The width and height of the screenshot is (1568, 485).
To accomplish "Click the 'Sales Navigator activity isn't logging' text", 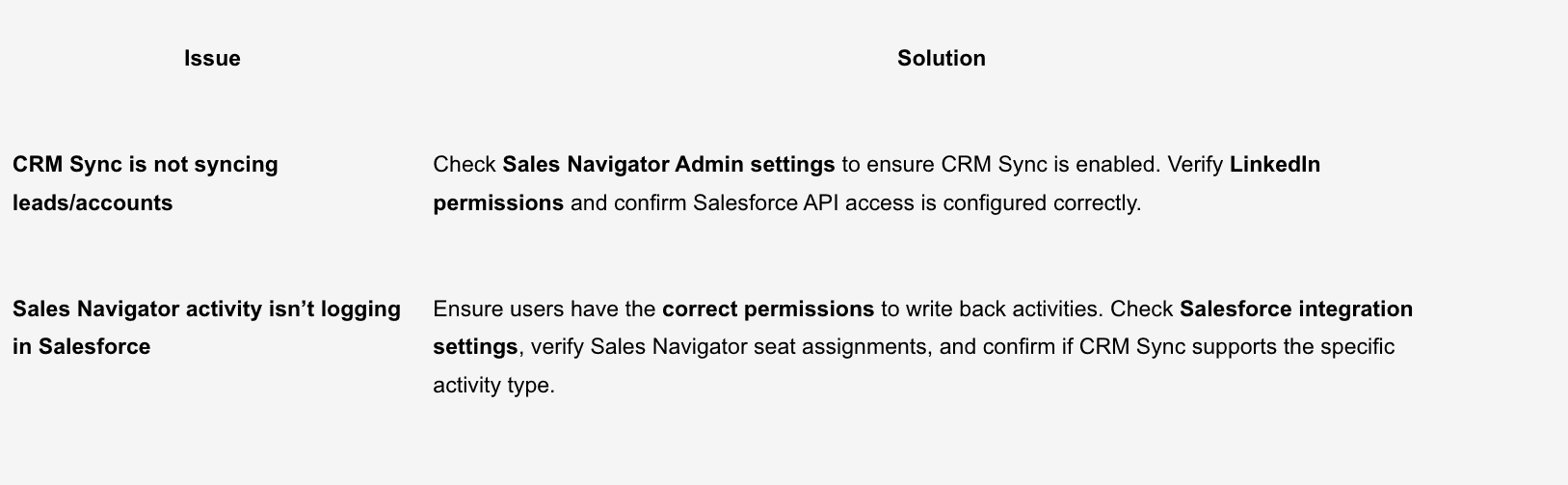I will (206, 310).
